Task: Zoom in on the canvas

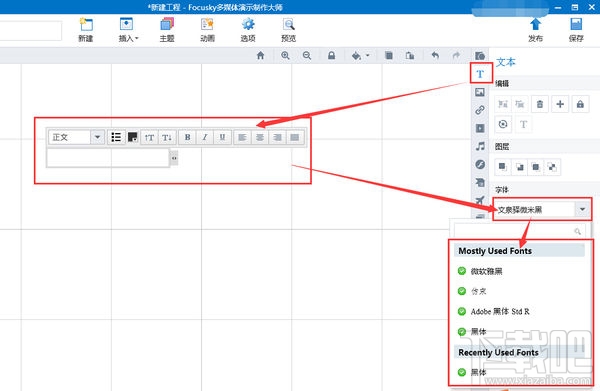Action: coord(285,55)
